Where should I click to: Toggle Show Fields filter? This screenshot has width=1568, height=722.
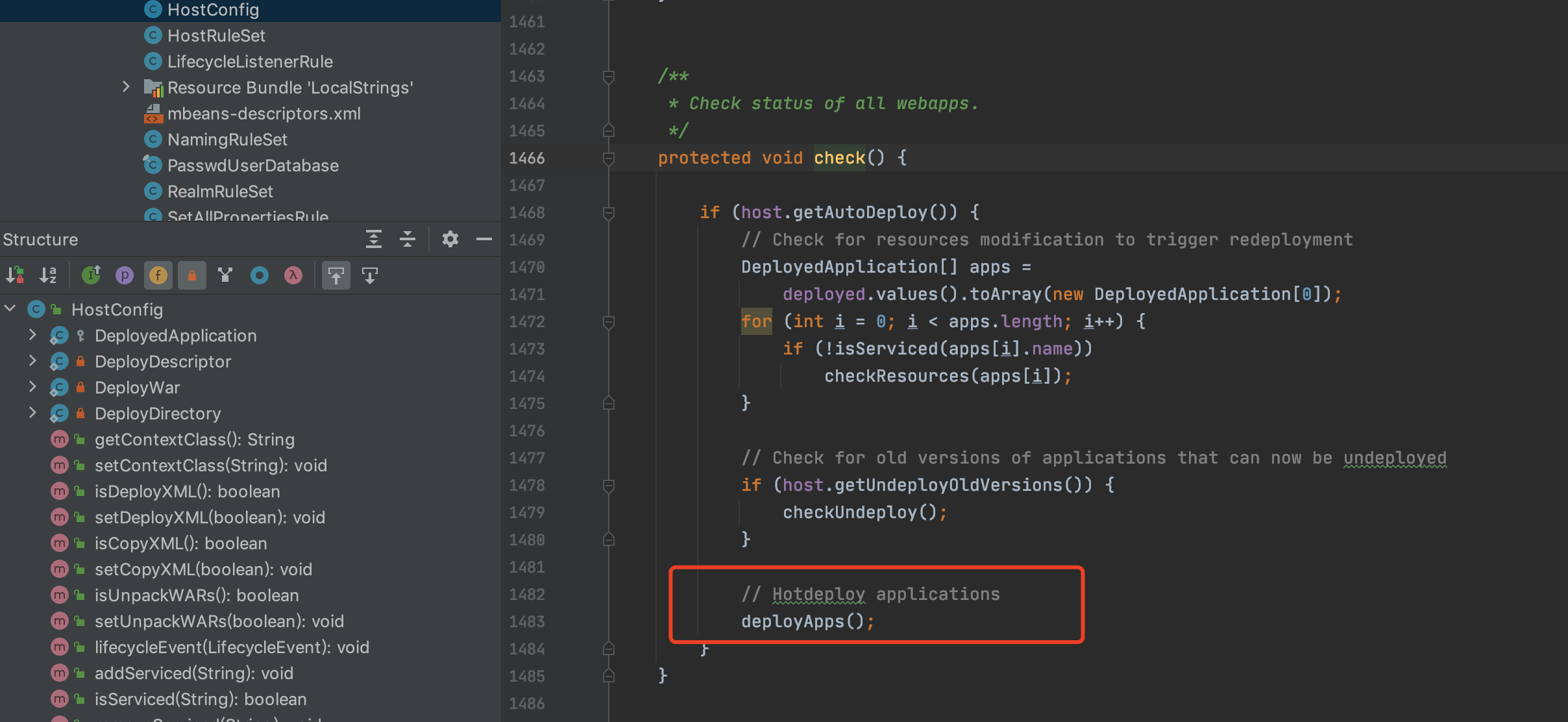tap(158, 275)
